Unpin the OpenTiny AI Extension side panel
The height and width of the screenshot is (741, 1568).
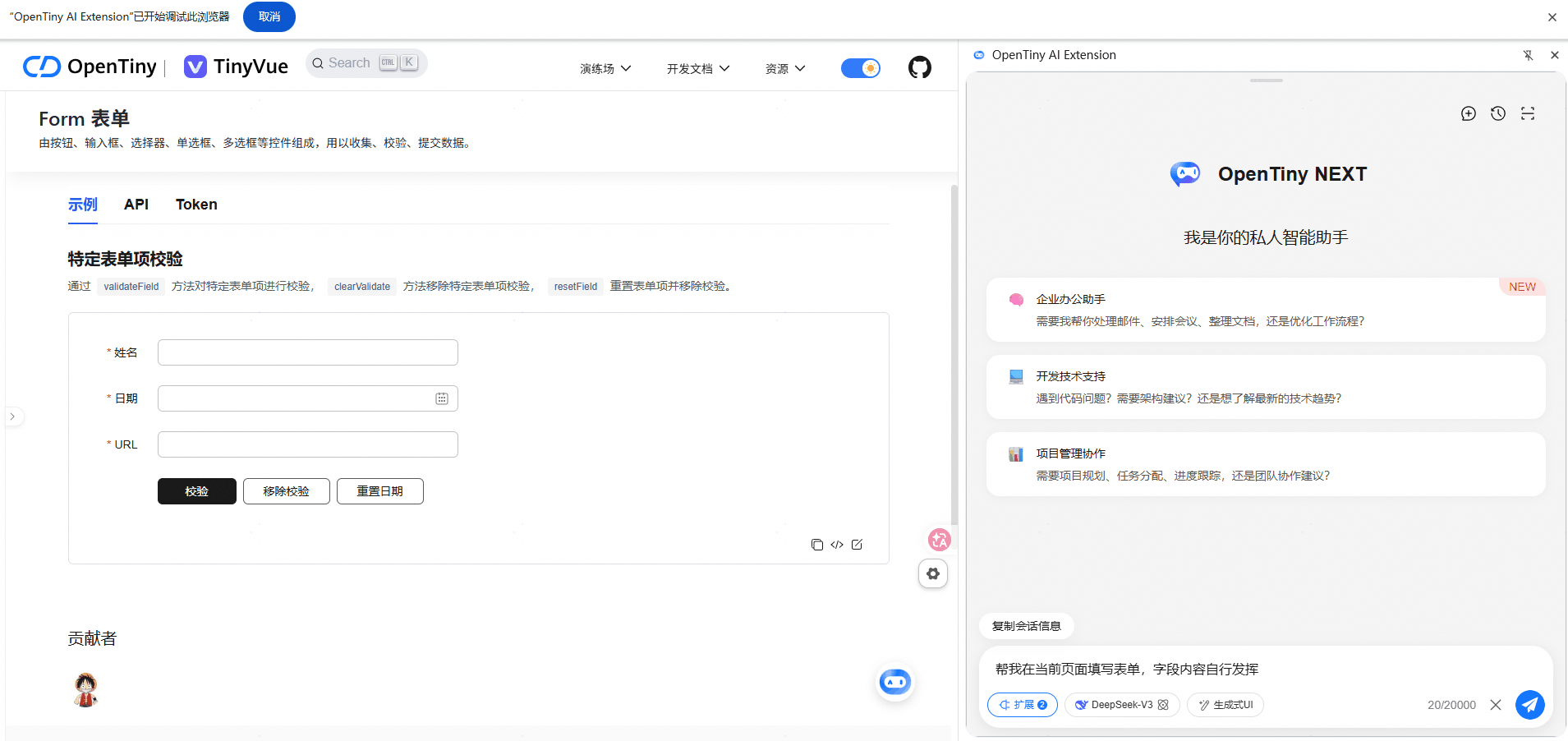pos(1528,55)
